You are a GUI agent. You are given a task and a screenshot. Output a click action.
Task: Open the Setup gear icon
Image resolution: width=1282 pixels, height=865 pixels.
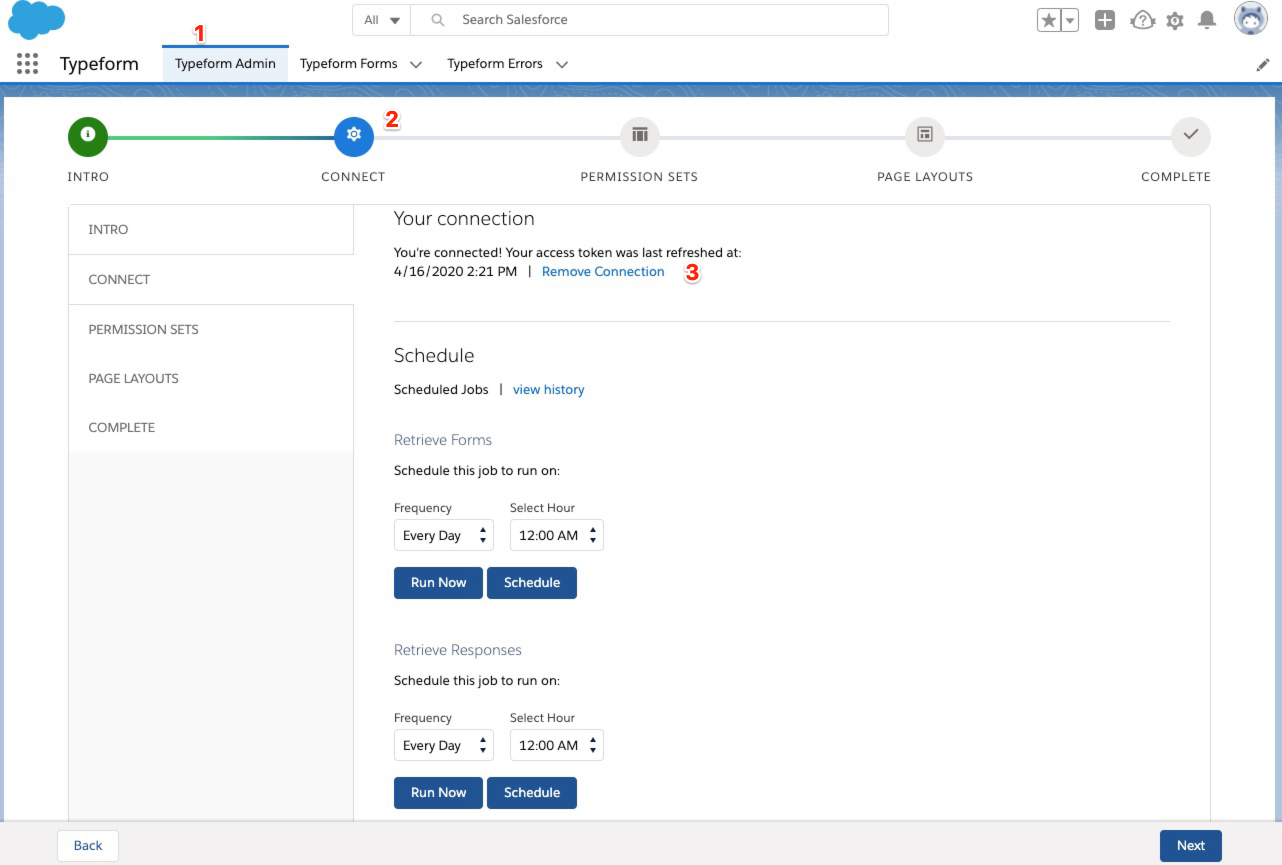[1175, 20]
